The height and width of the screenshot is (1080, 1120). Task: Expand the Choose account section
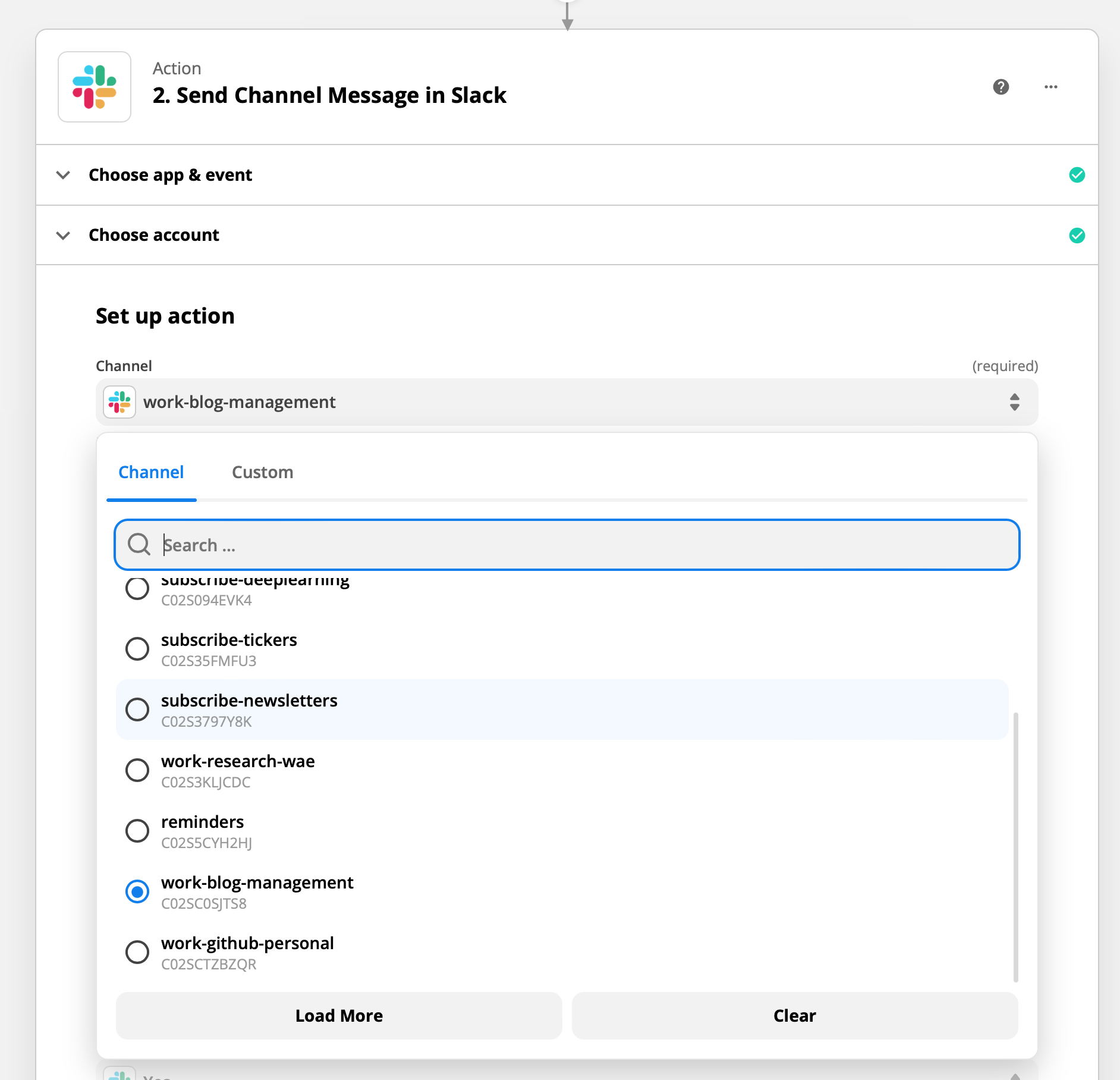63,236
